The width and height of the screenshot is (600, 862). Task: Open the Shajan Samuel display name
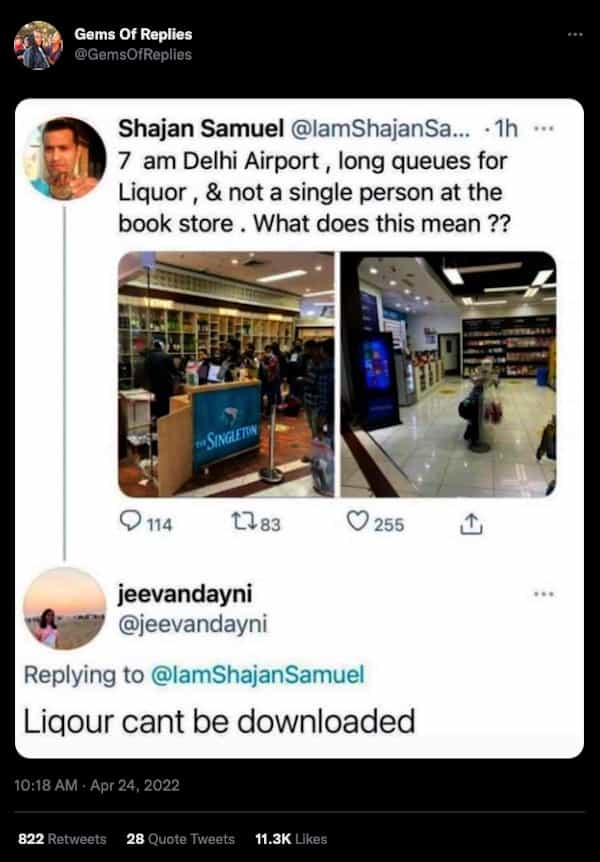point(201,129)
